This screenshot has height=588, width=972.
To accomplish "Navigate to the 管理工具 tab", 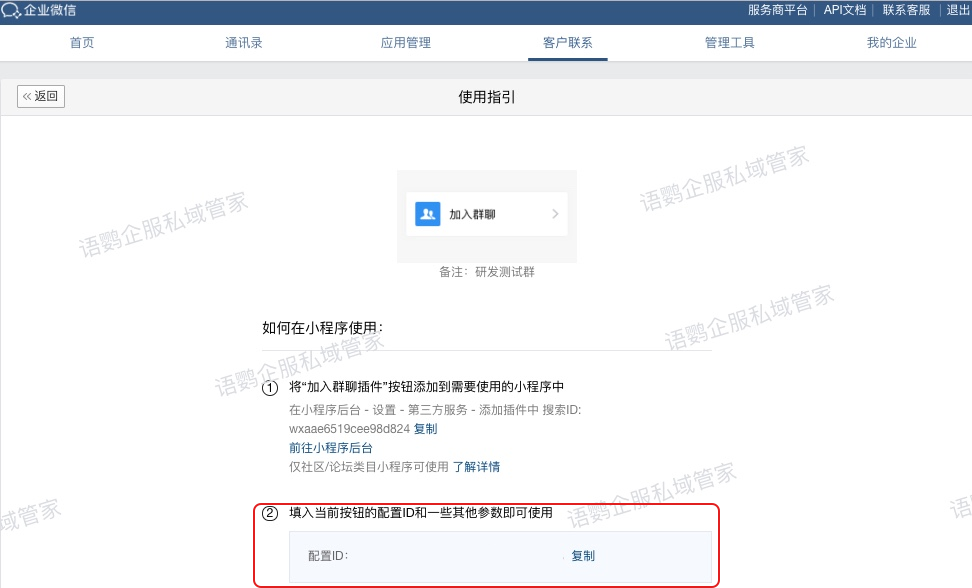I will click(730, 43).
